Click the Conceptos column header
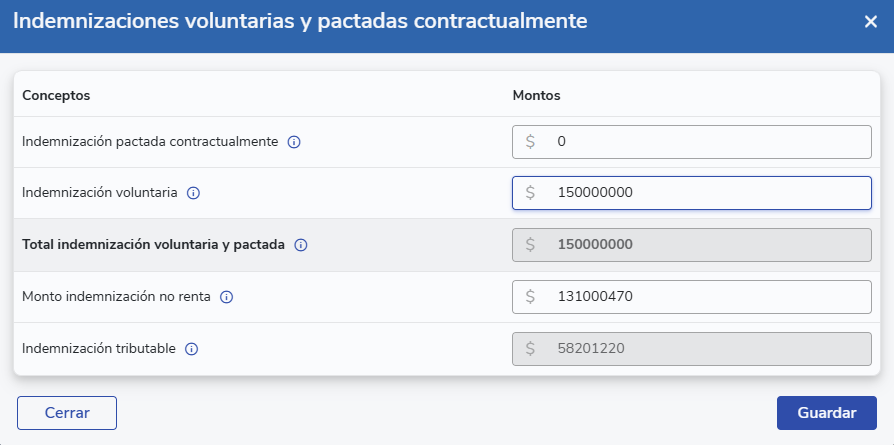 56,96
